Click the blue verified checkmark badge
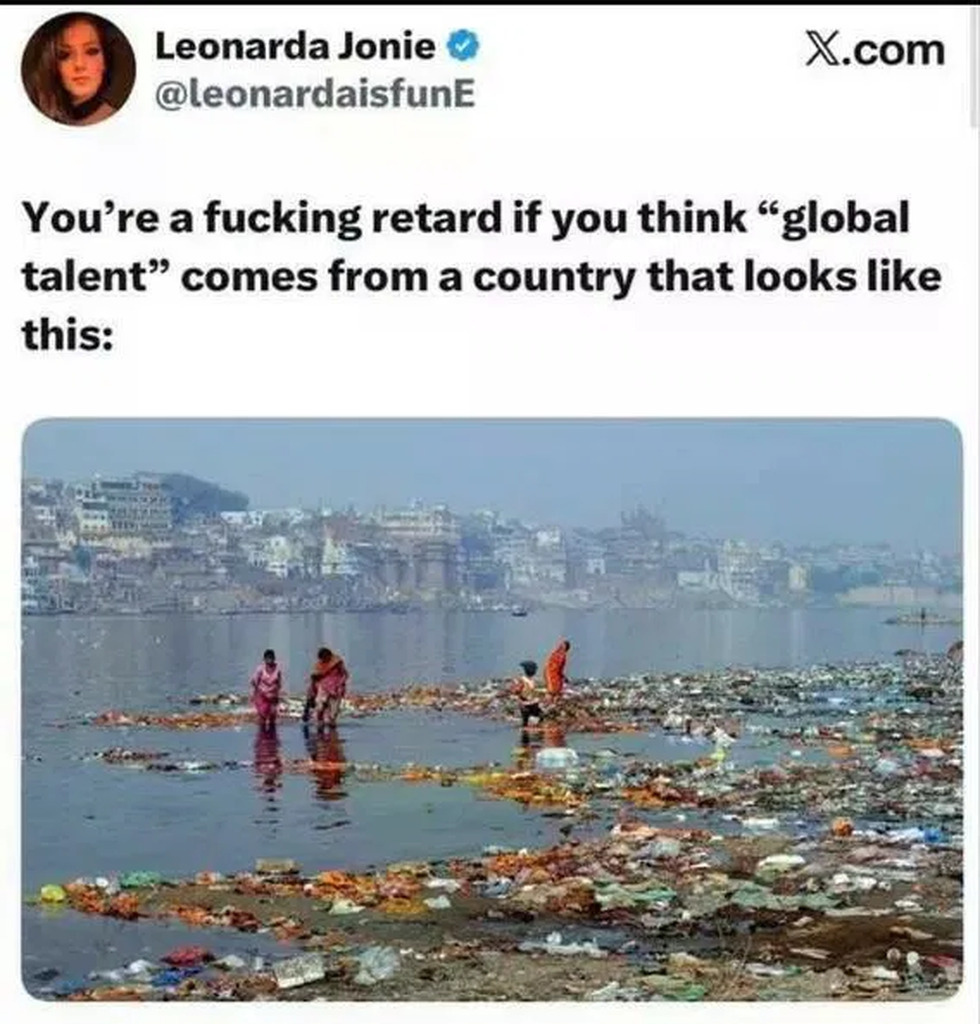Viewport: 980px width, 1024px height. (x=464, y=47)
